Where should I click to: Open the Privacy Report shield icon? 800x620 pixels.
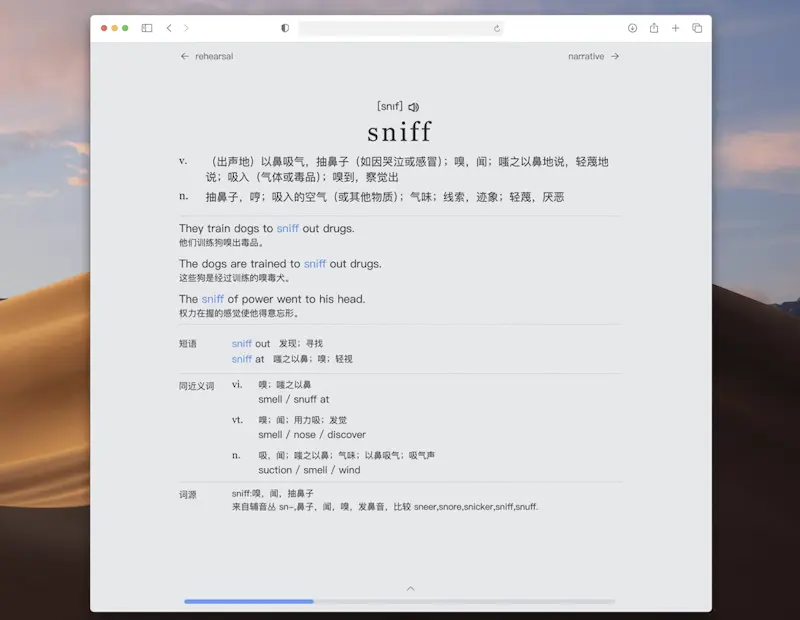[x=284, y=28]
